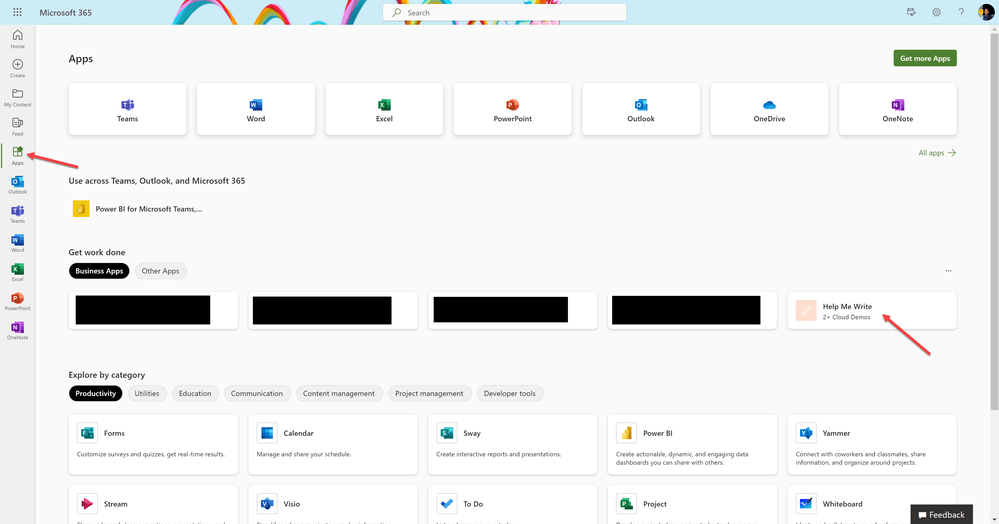Open the Excel app card
This screenshot has width=999, height=524.
pyautogui.click(x=384, y=109)
